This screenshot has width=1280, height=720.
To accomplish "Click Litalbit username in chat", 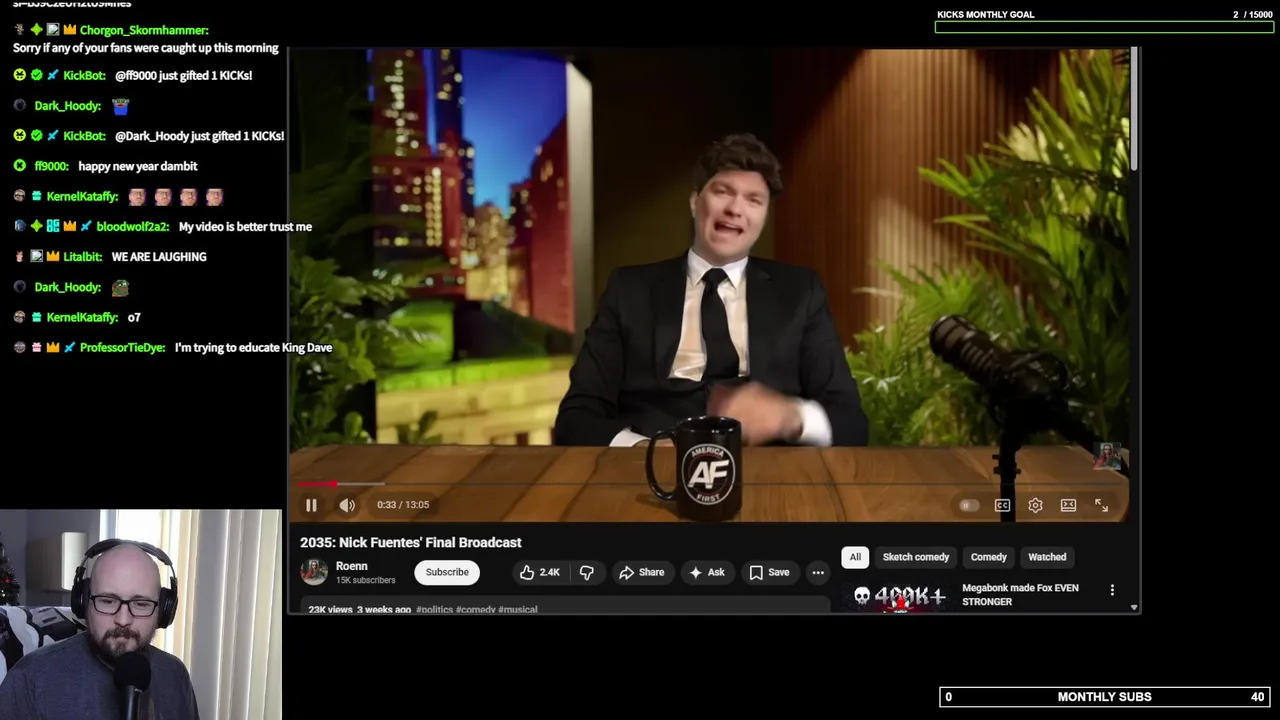I will tap(83, 257).
